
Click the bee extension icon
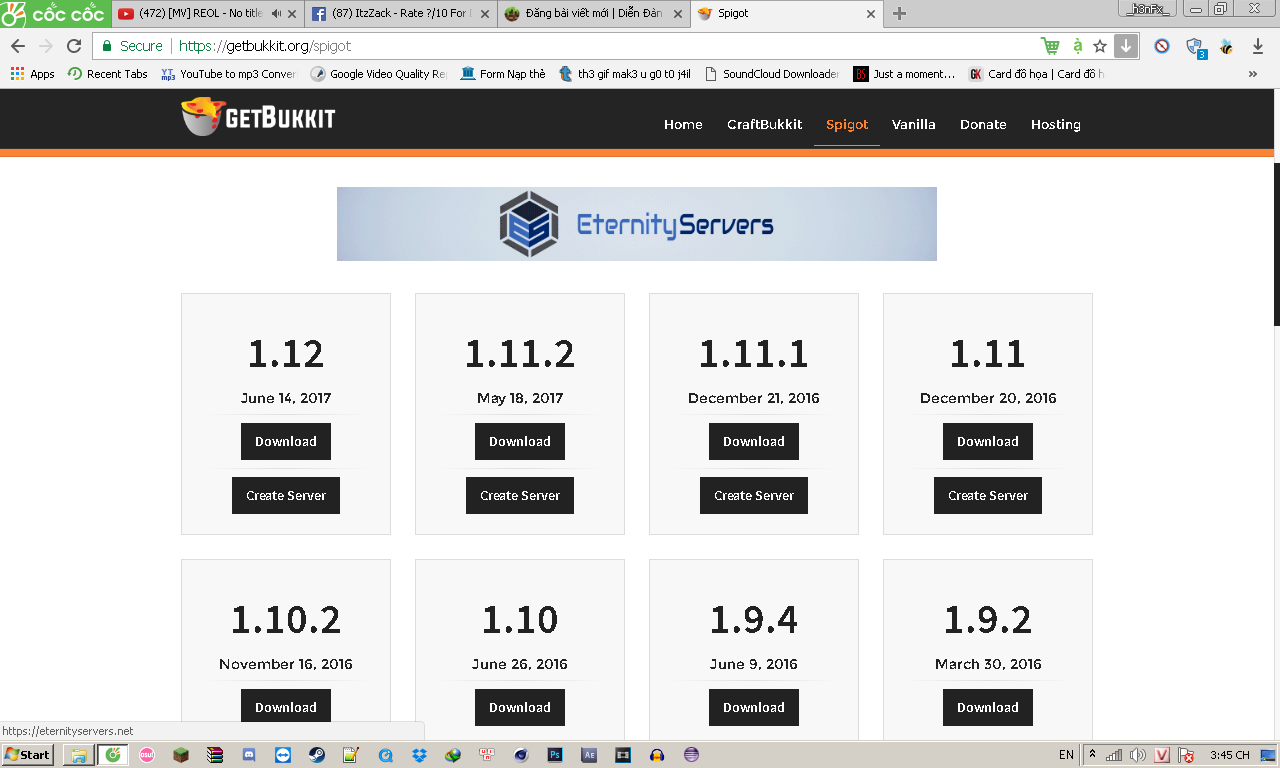click(x=1226, y=46)
